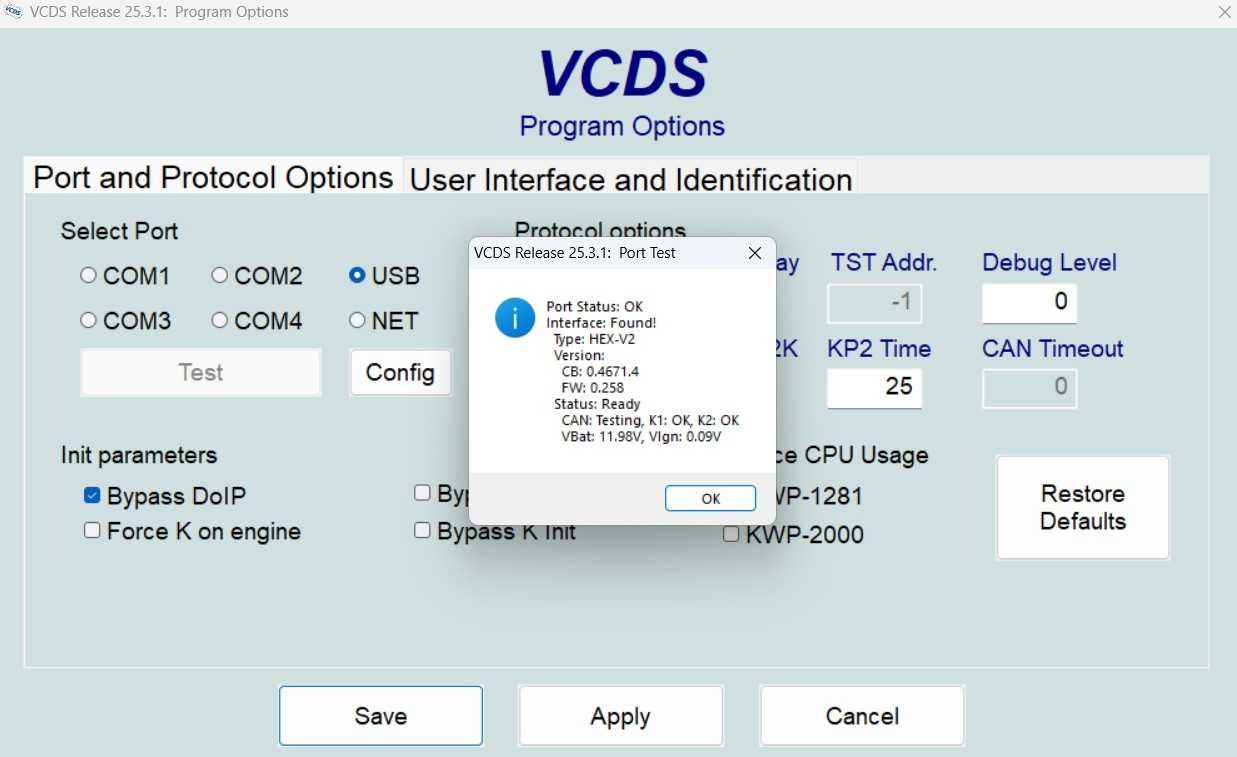The width and height of the screenshot is (1237, 757).
Task: Click the 'Init parameters' label
Action: (138, 455)
